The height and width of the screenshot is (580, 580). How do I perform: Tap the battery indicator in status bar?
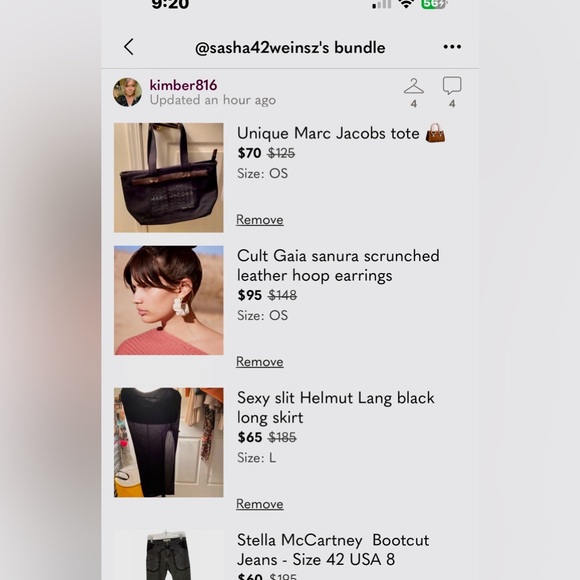click(x=434, y=4)
